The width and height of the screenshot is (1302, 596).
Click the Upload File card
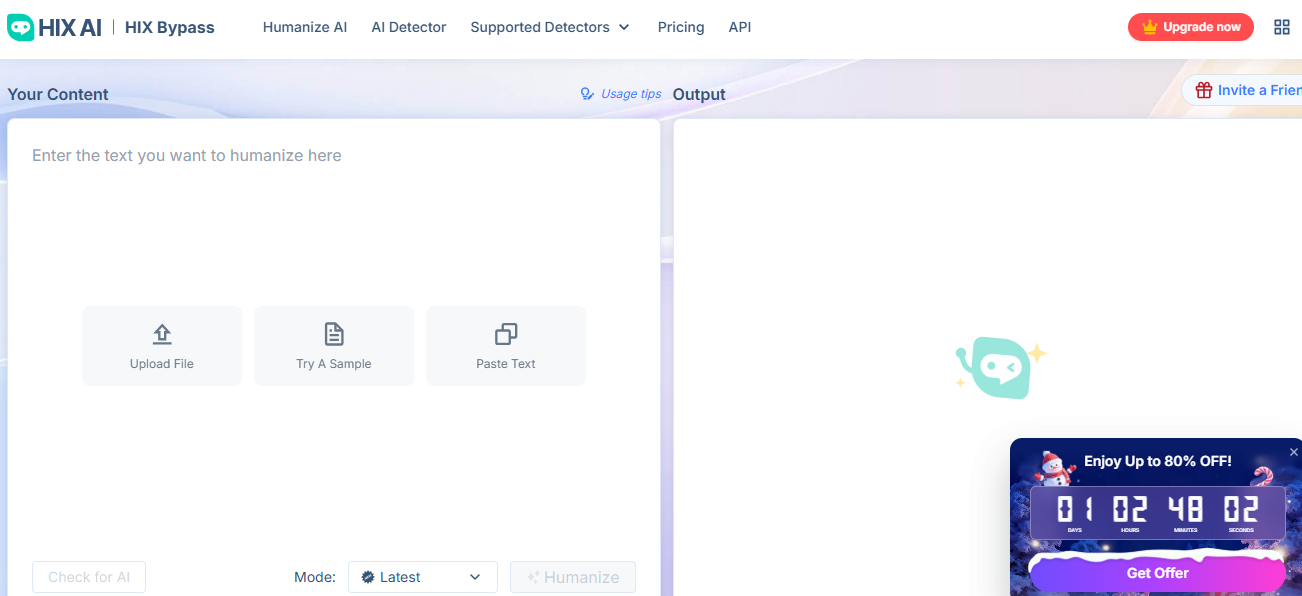162,346
